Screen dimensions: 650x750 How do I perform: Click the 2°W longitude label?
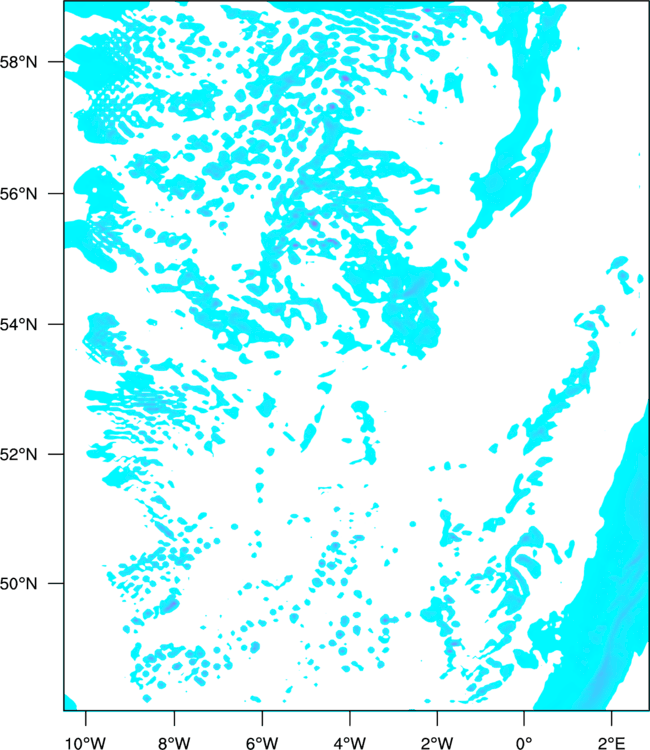[x=437, y=743]
